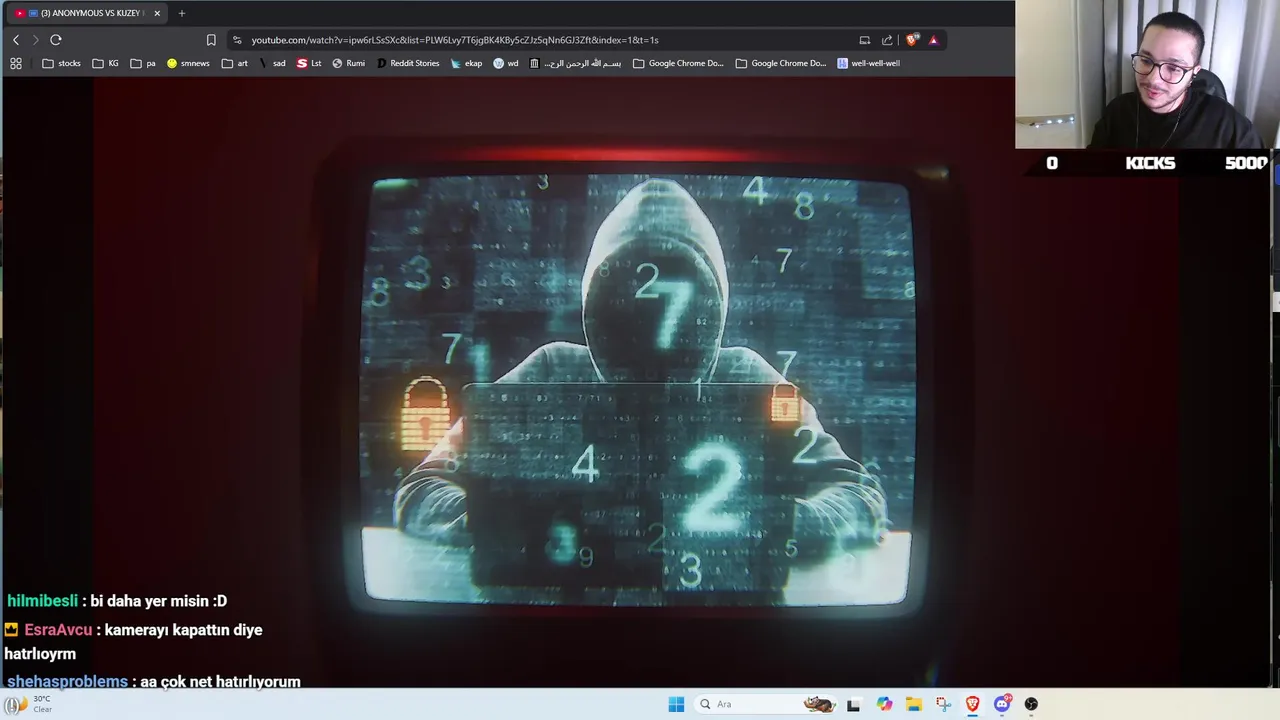Open the weather widget showing 30°C

[30, 704]
